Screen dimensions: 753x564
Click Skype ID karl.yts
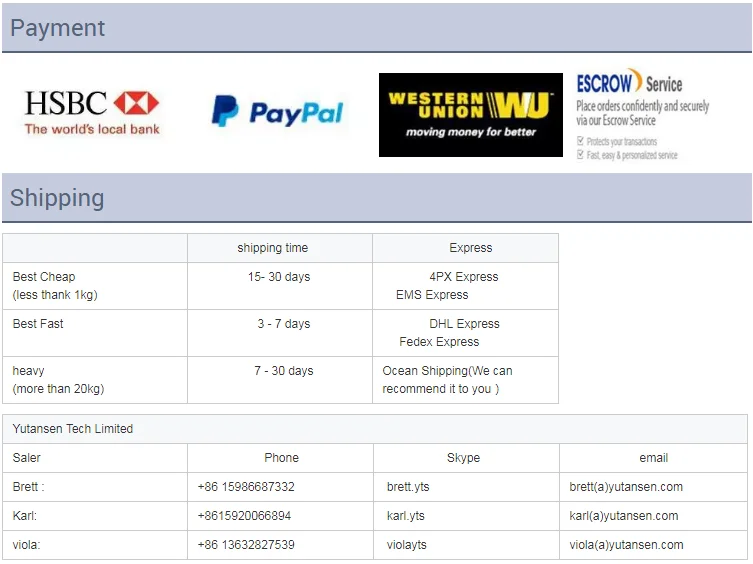[405, 516]
